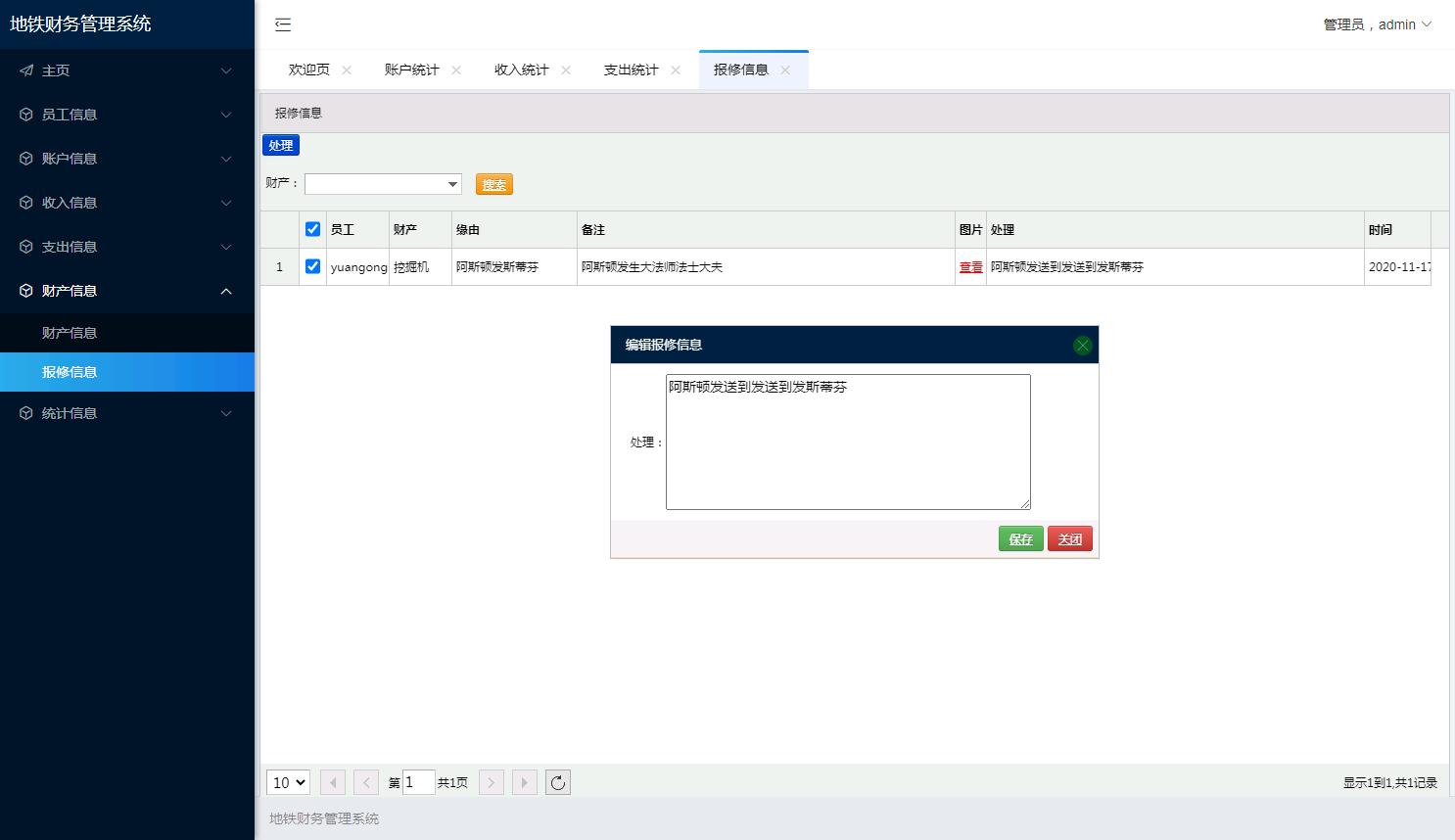Viewport: 1455px width, 840px height.
Task: Click the cube icon beside 收入信息
Action: (26, 203)
